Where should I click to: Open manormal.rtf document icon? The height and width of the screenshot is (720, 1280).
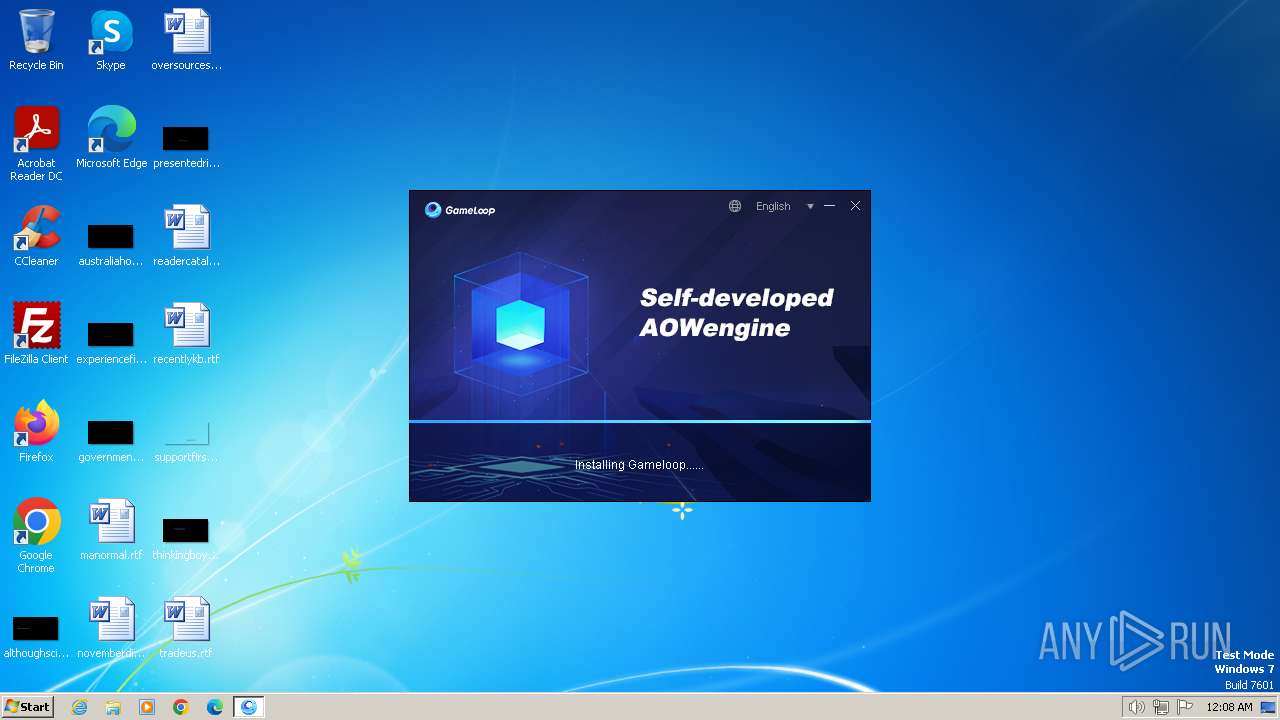pyautogui.click(x=111, y=530)
